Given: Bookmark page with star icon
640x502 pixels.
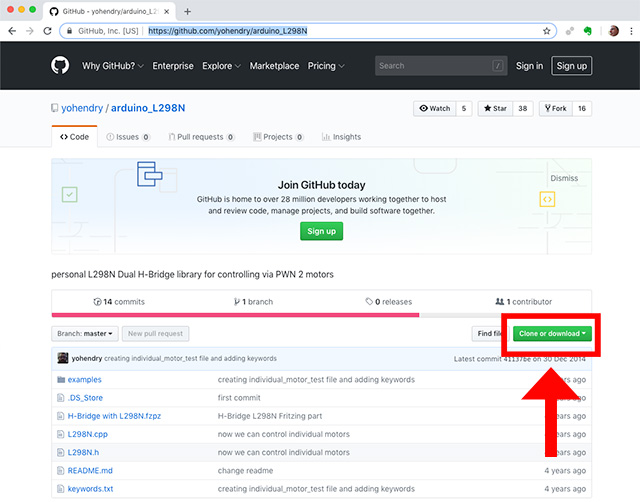Looking at the screenshot, I should pyautogui.click(x=547, y=31).
